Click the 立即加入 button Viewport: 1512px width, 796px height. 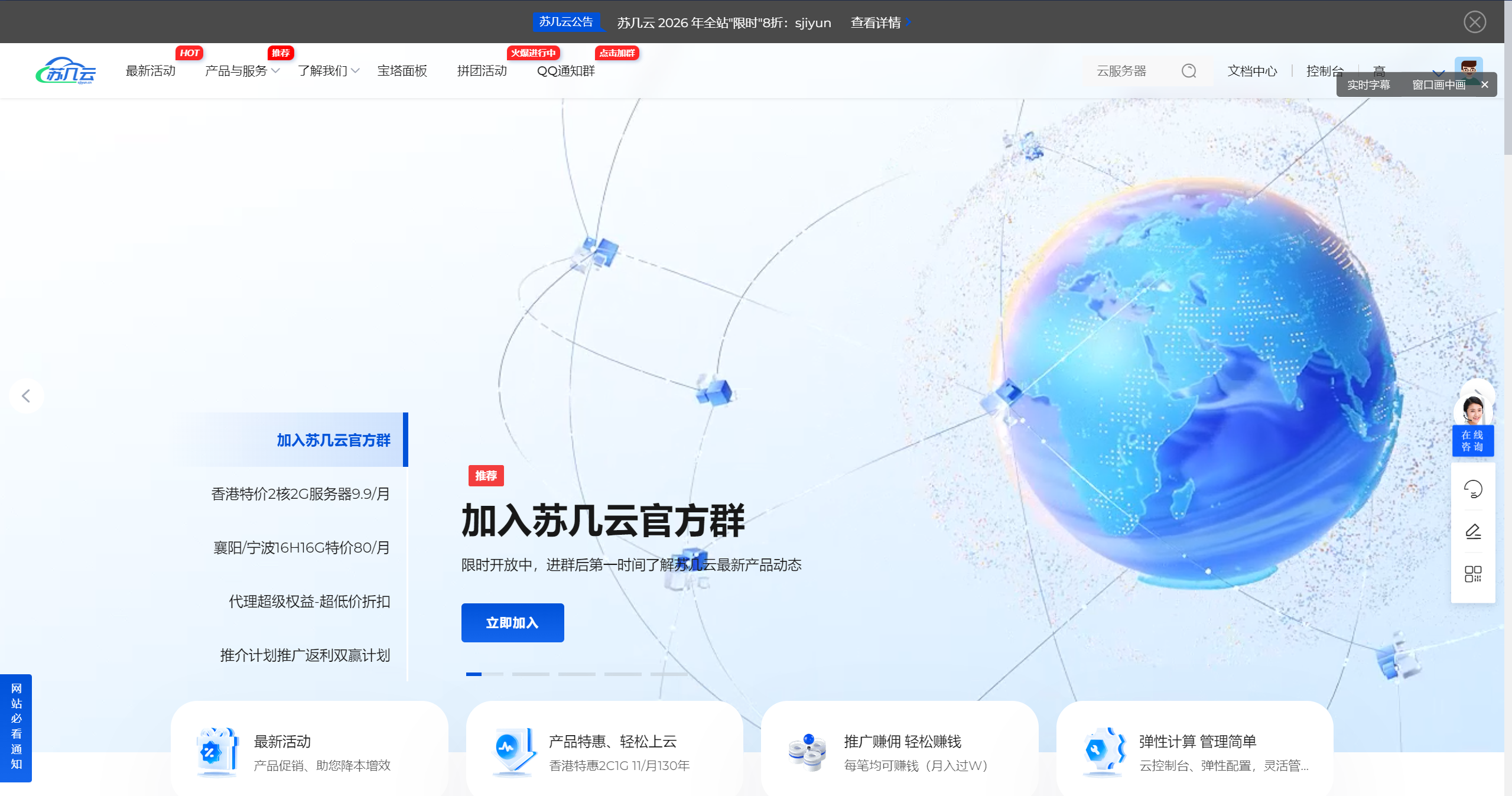coord(512,623)
